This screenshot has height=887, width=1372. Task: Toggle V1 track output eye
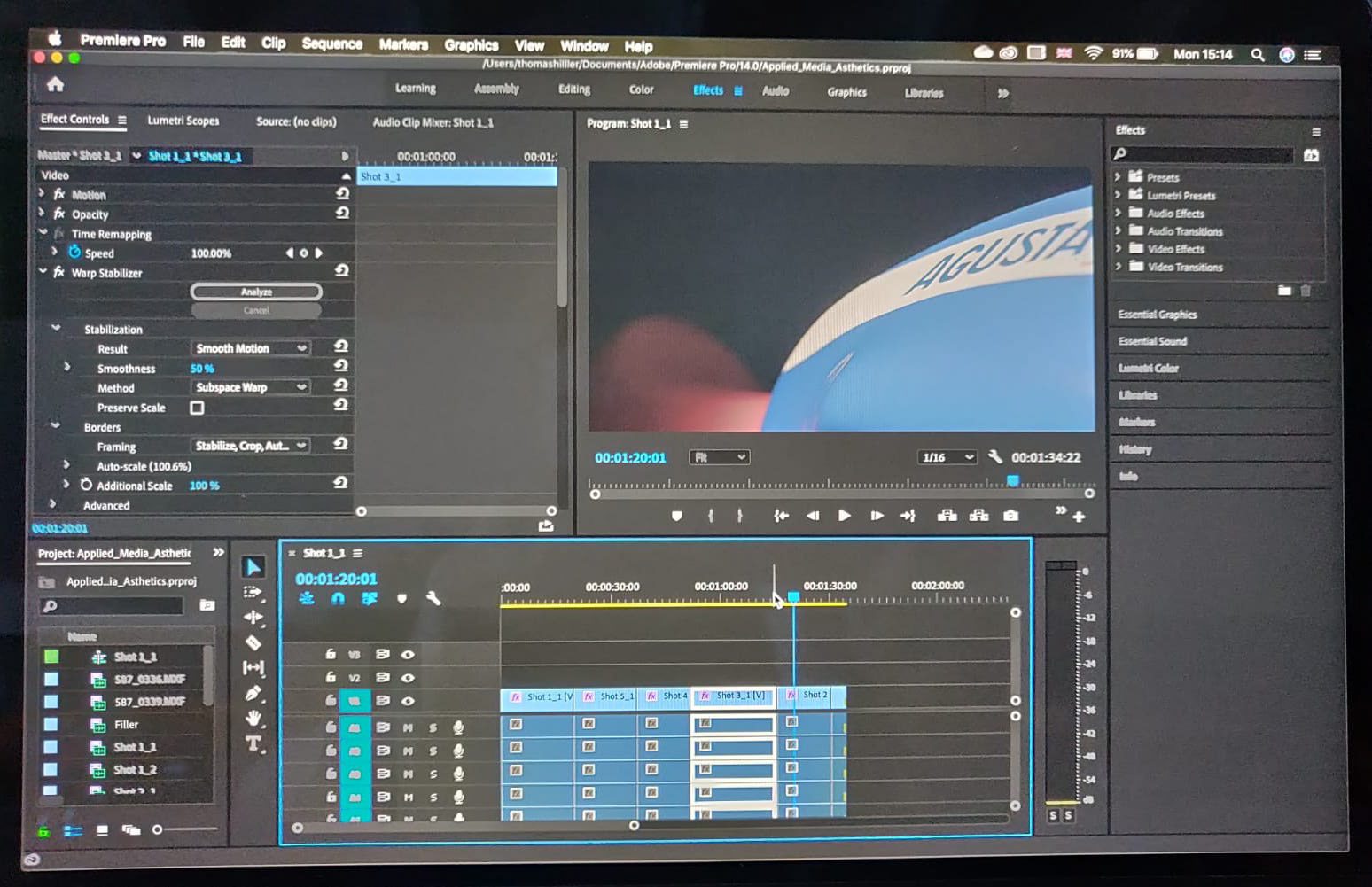(408, 701)
